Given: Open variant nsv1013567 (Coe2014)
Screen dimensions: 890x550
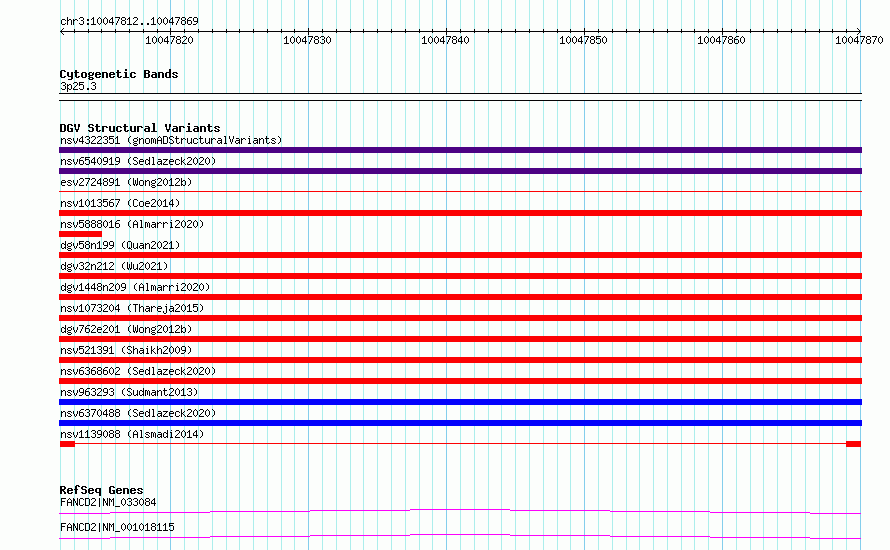Looking at the screenshot, I should [120, 203].
